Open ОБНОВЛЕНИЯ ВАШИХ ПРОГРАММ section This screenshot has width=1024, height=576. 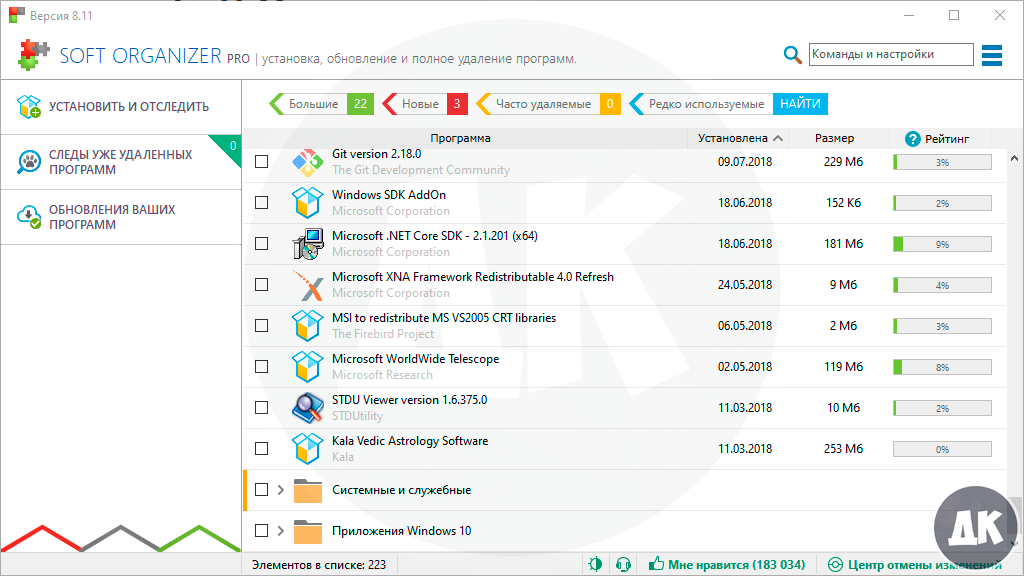(x=121, y=217)
